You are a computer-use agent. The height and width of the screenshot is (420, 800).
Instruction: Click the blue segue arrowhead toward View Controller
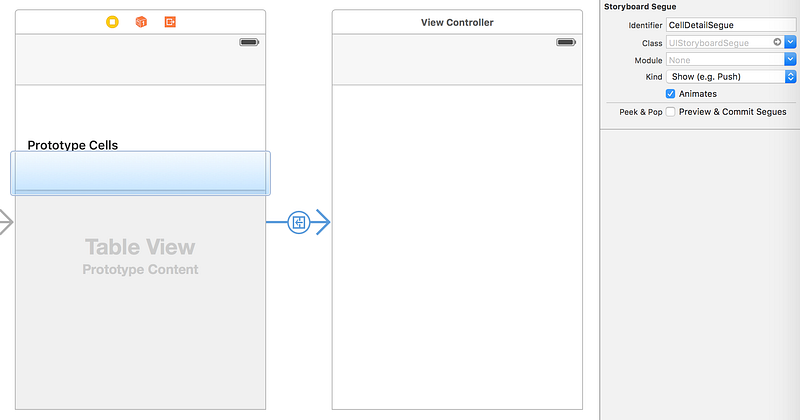click(x=322, y=222)
